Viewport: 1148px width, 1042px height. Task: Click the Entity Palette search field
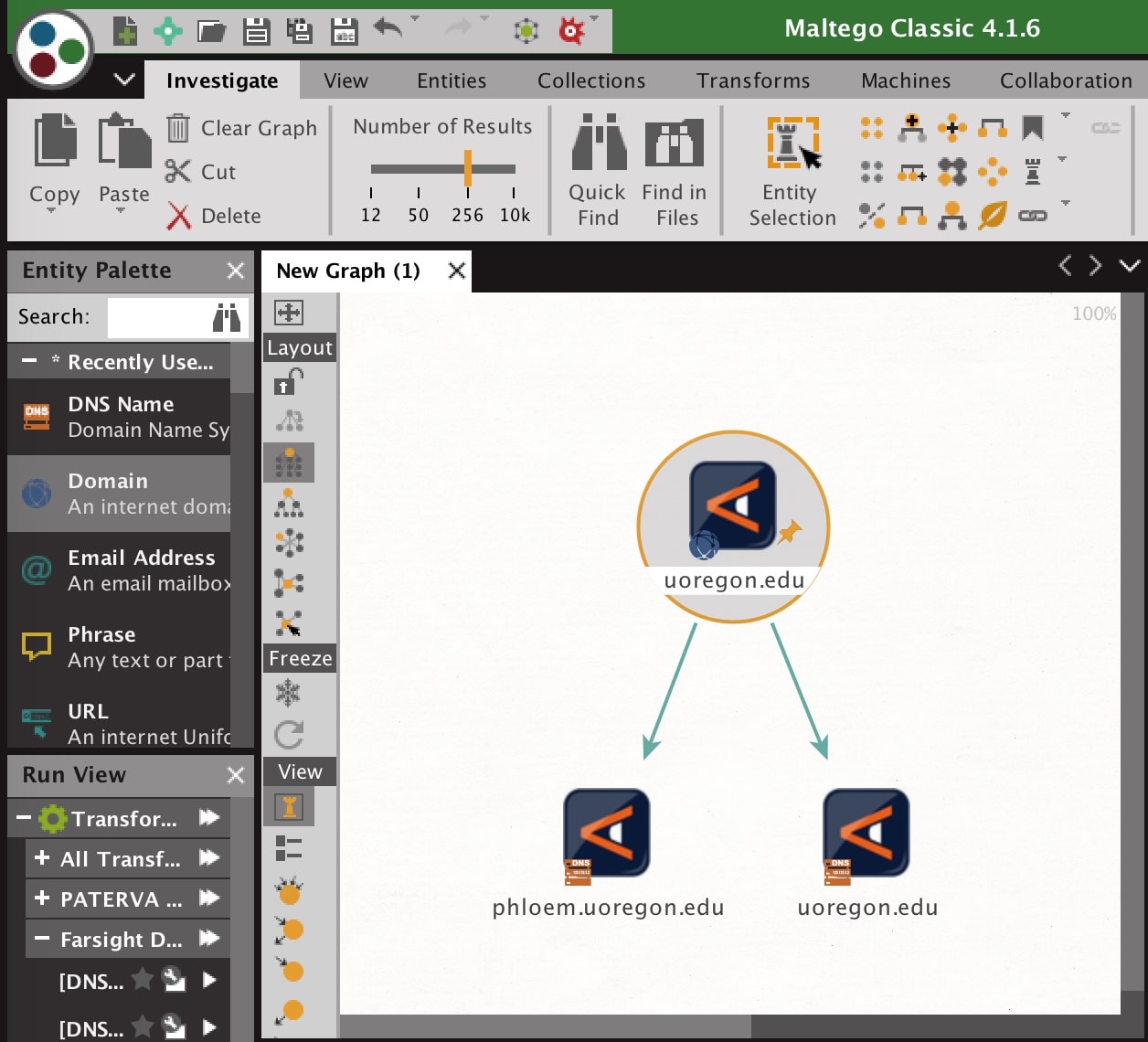click(177, 317)
